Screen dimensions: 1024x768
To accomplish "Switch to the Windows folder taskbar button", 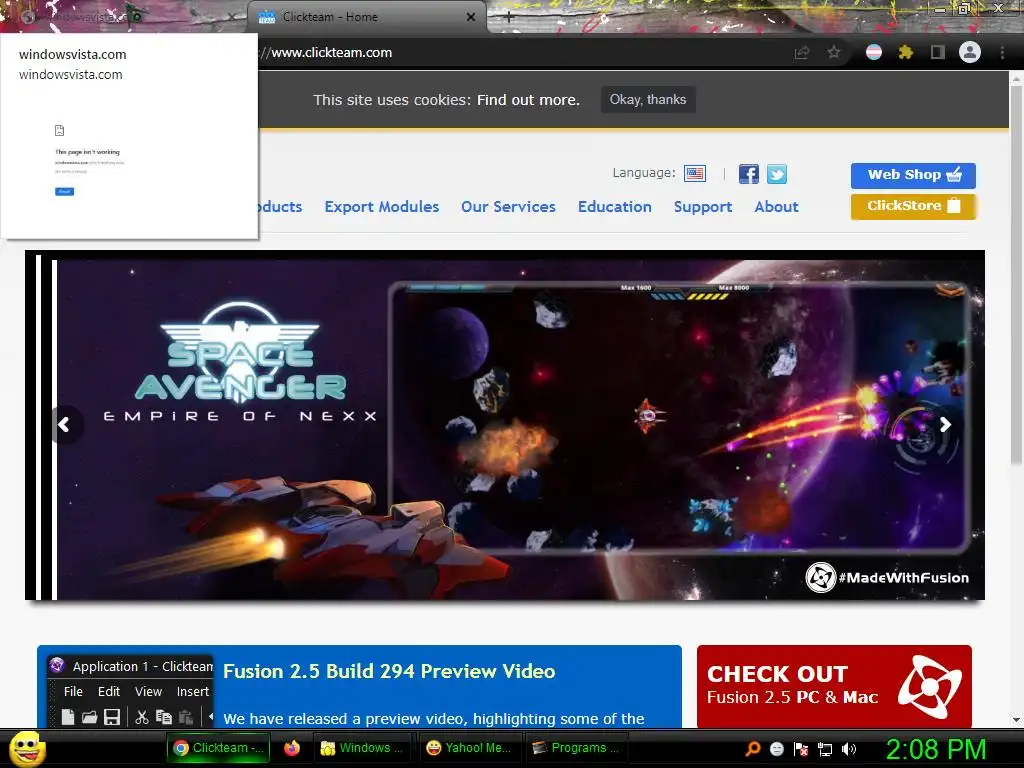I will coord(364,748).
